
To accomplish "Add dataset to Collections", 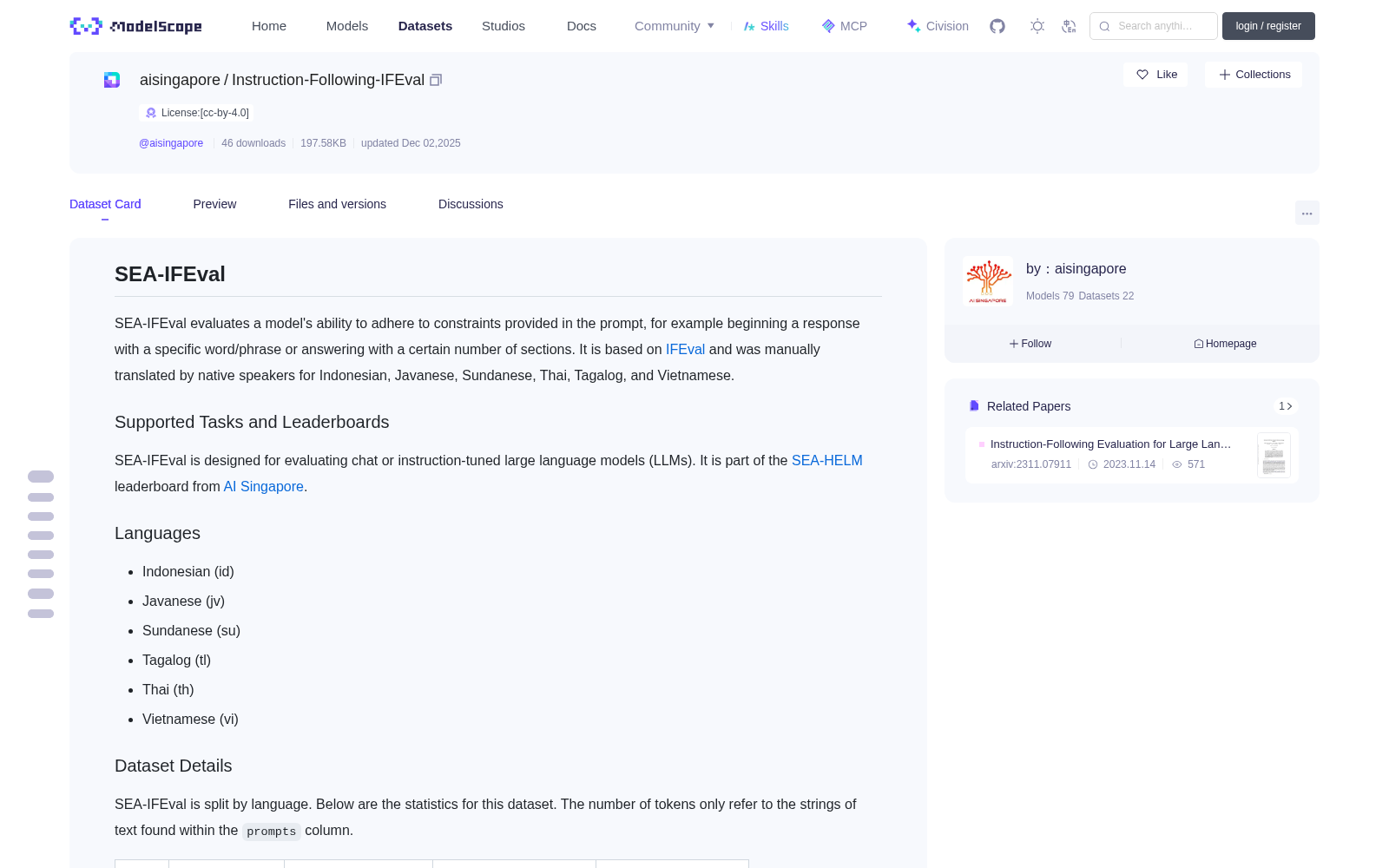I will pyautogui.click(x=1254, y=75).
